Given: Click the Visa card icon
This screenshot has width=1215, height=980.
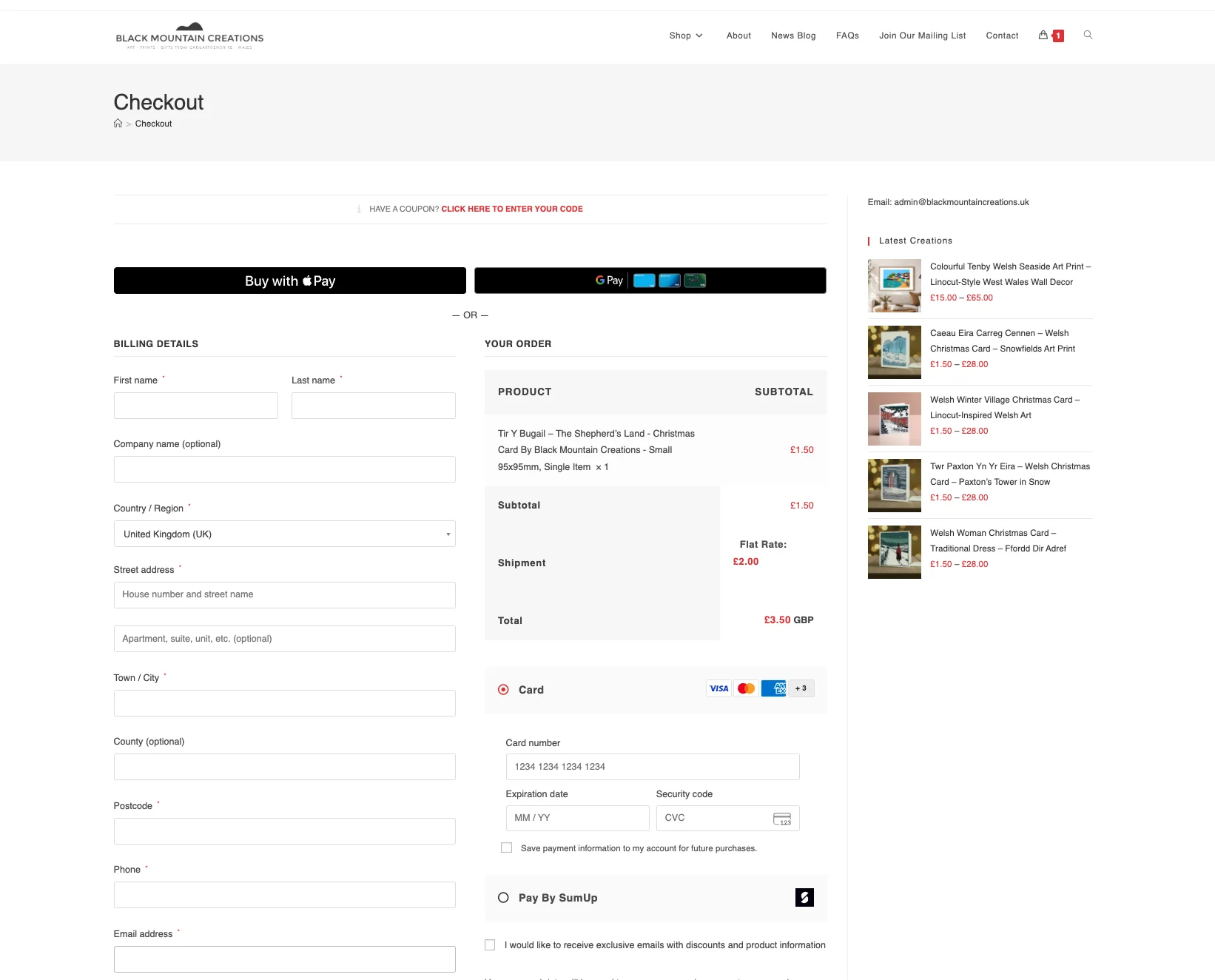Looking at the screenshot, I should (x=718, y=688).
